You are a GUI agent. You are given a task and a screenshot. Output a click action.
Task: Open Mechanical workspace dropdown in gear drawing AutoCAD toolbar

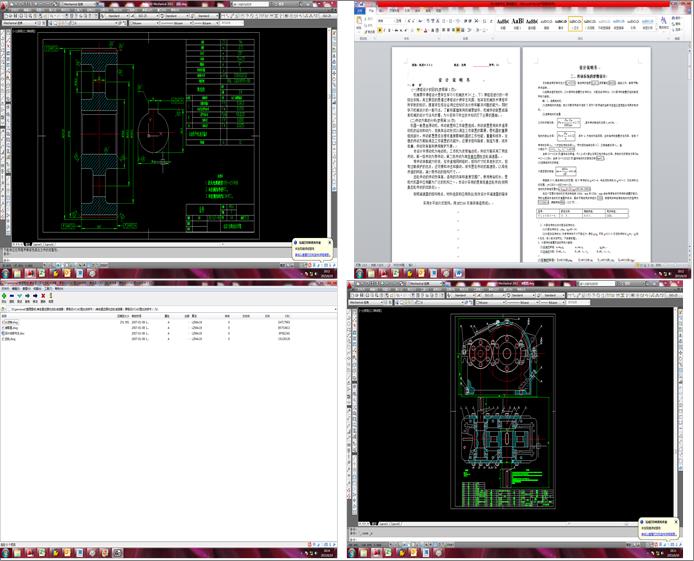pyautogui.click(x=21, y=23)
